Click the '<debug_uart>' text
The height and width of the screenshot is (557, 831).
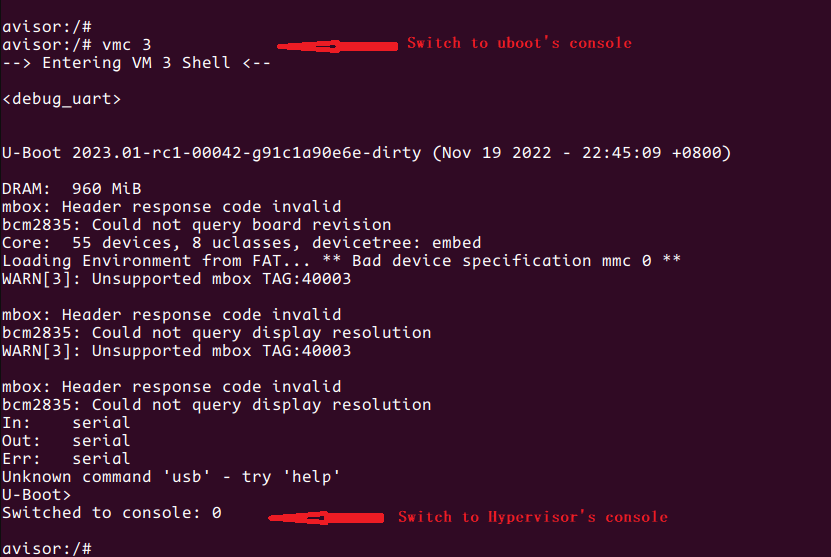click(x=62, y=99)
